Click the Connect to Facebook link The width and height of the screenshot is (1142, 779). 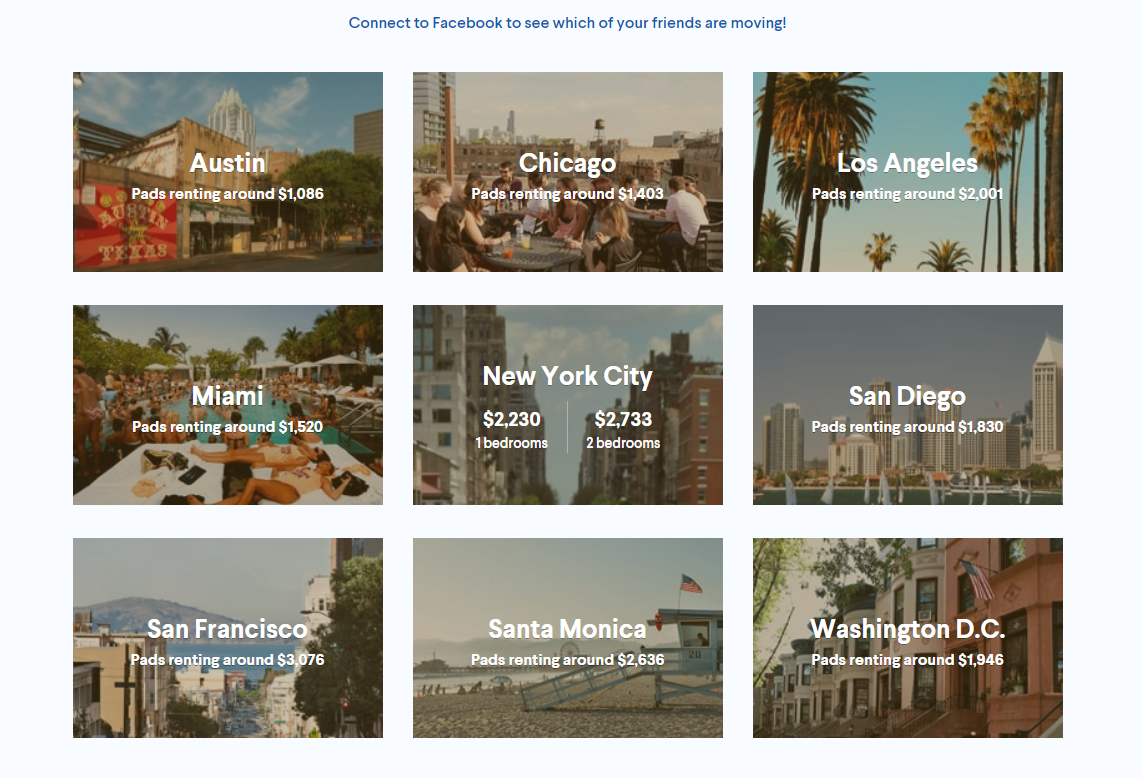pos(567,22)
